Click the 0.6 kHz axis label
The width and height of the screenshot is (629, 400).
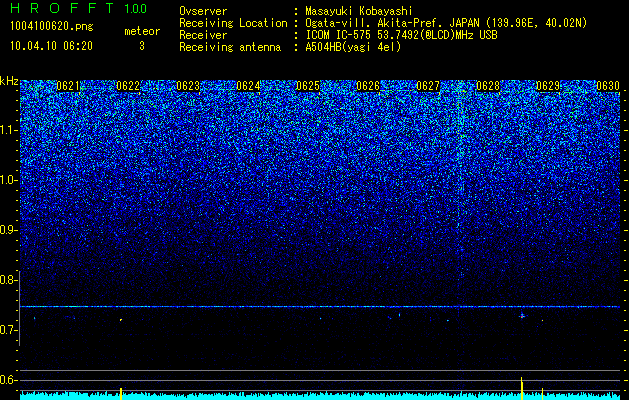point(9,380)
